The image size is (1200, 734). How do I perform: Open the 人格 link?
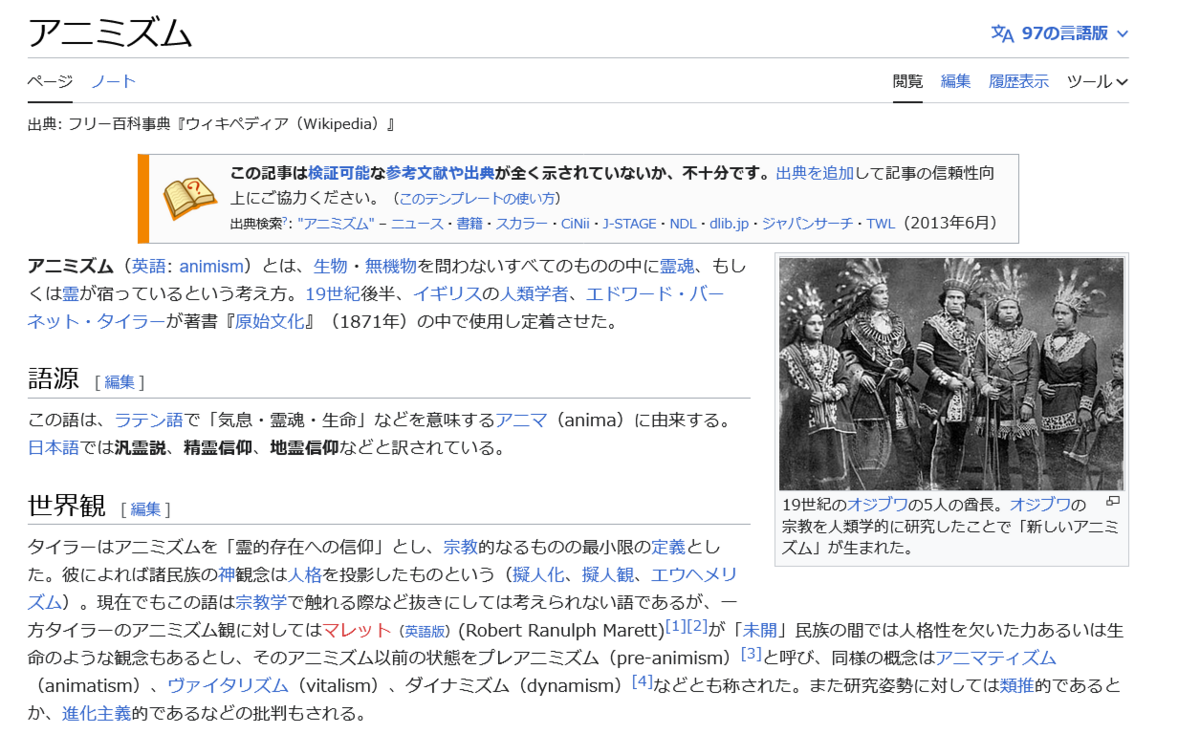305,575
